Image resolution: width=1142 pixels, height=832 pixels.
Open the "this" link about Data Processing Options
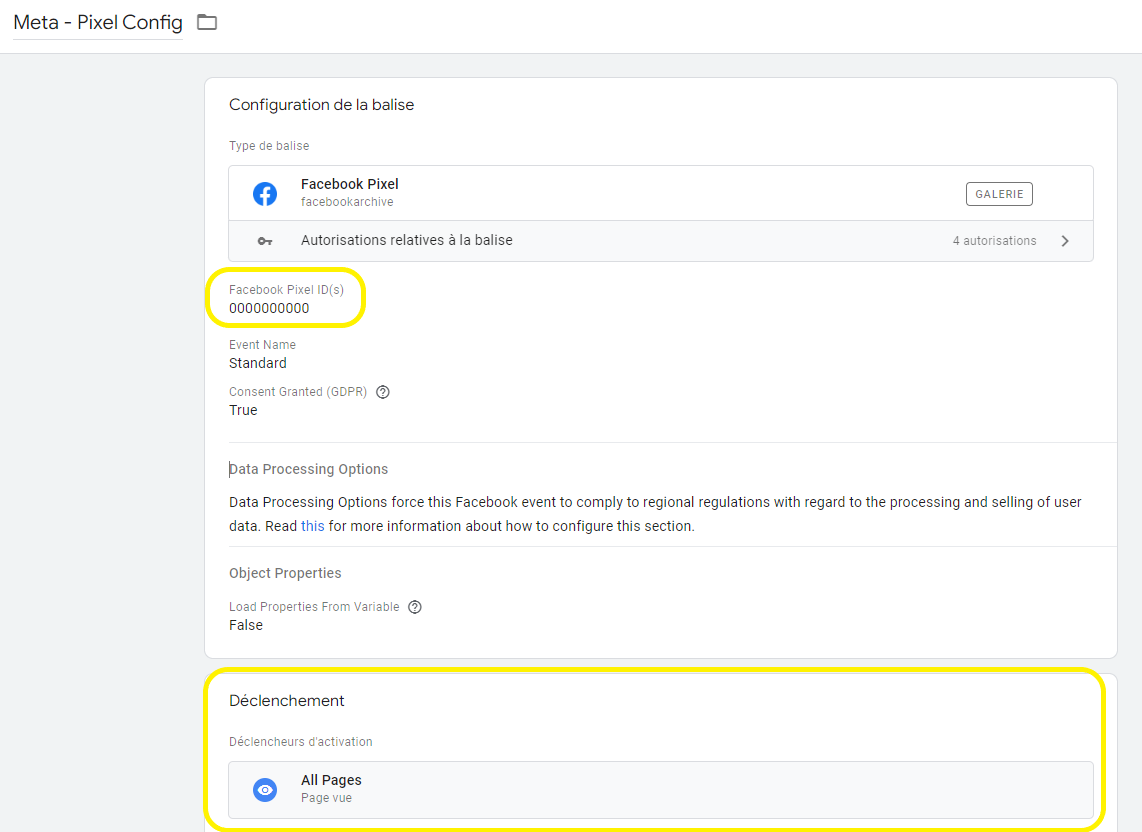pyautogui.click(x=314, y=525)
